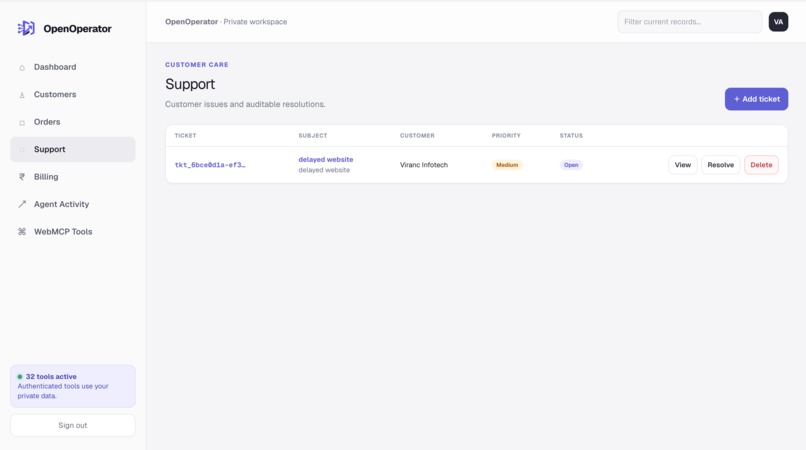Open the Orders page
Screen dimensions: 806x450
72,122
